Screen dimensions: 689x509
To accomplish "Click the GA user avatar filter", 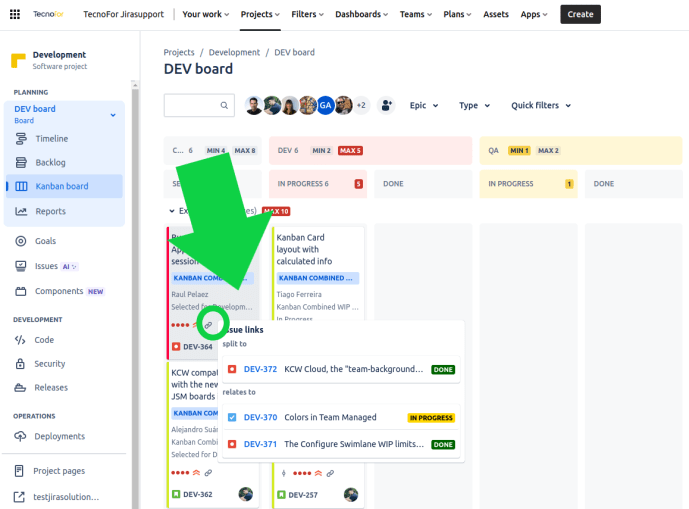I will click(x=325, y=105).
